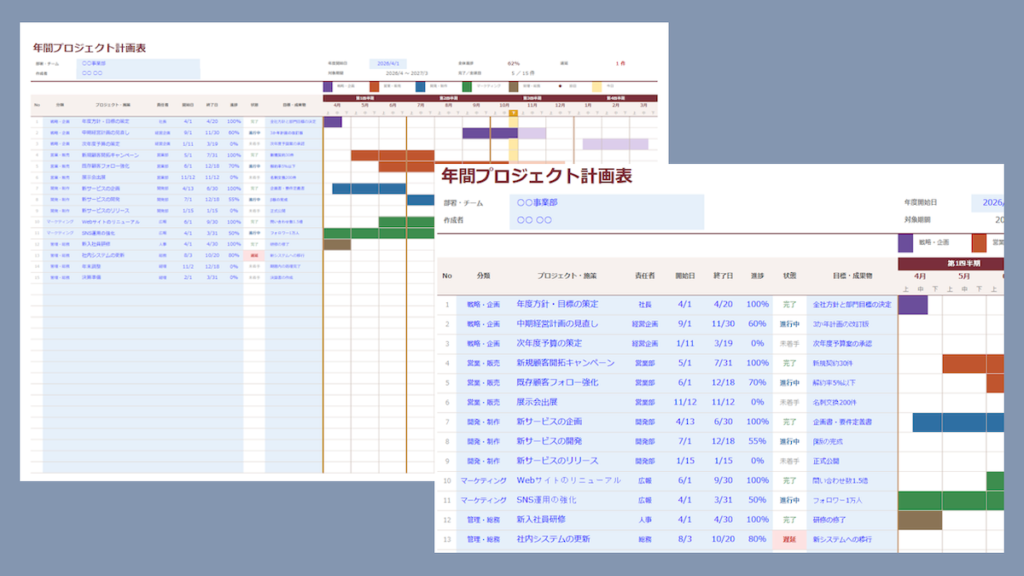Click the blue Gantt bar for 新サービスの企画, front sheet

958,423
